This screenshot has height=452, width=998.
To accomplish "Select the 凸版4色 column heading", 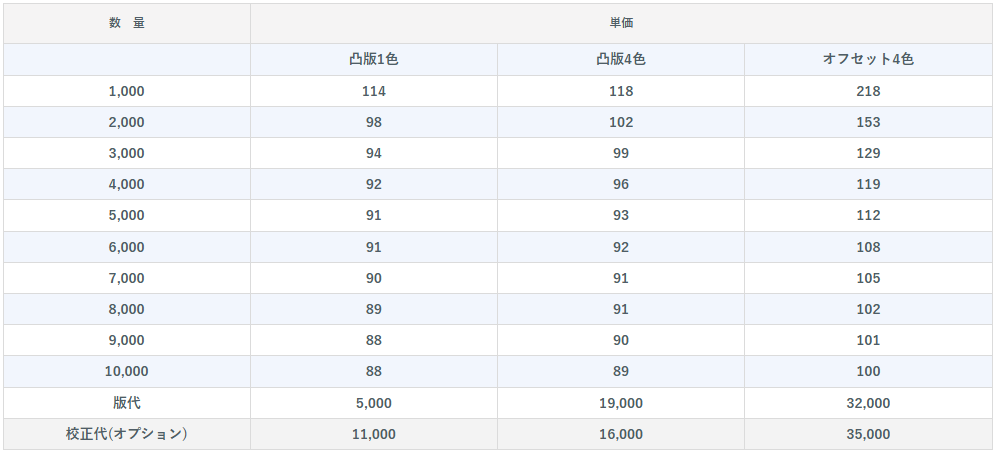I will 621,60.
